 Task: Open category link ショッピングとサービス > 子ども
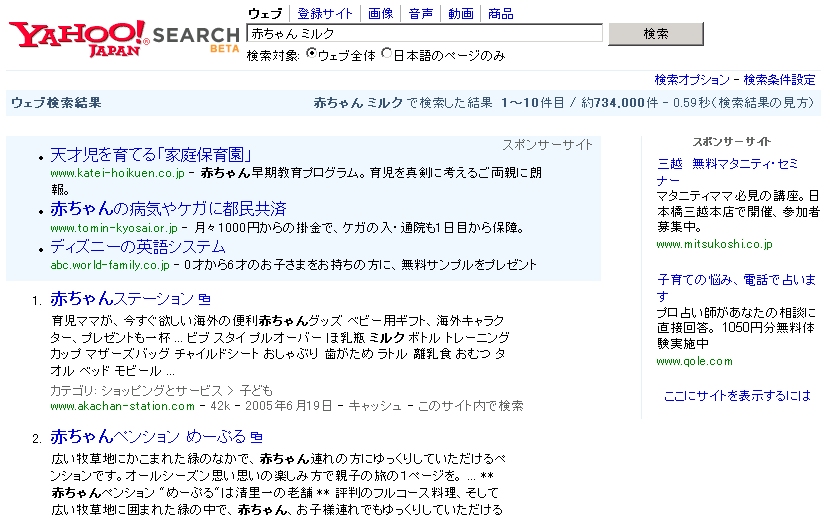tap(187, 390)
